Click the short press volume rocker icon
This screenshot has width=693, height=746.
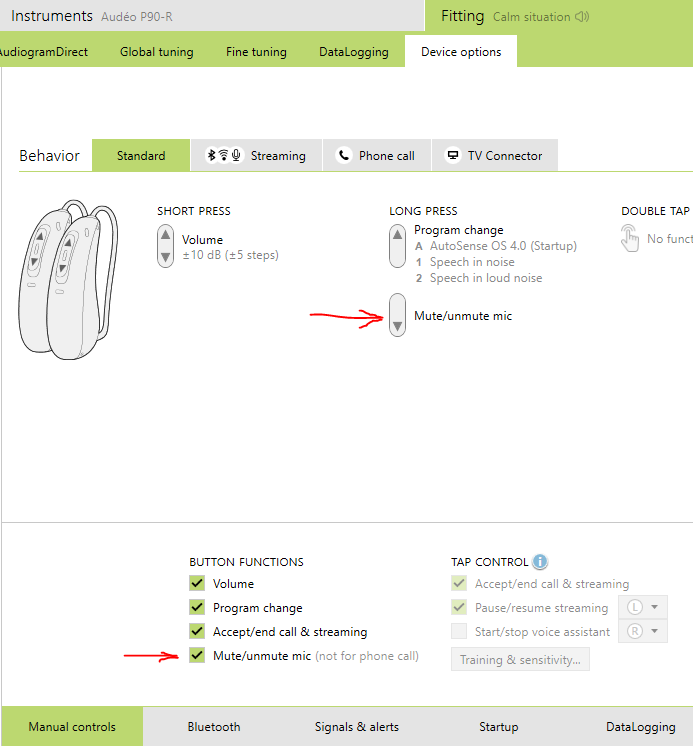166,246
